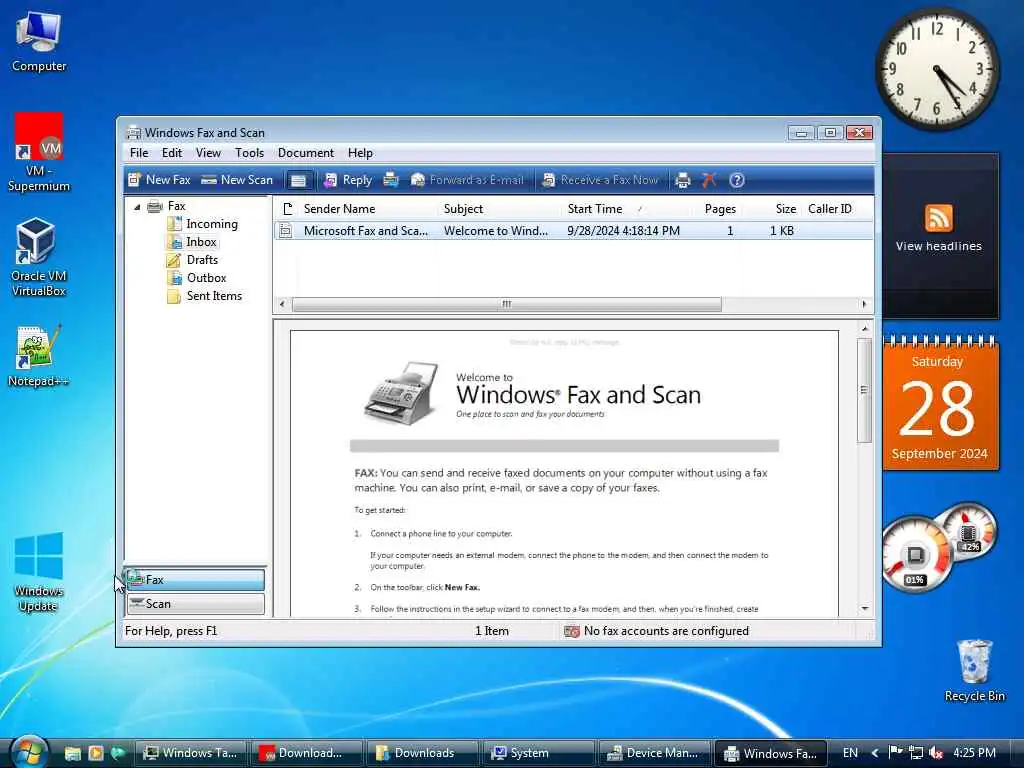The image size is (1024, 768).
Task: Open VM - Supermium desktop shortcut
Action: coord(39,152)
